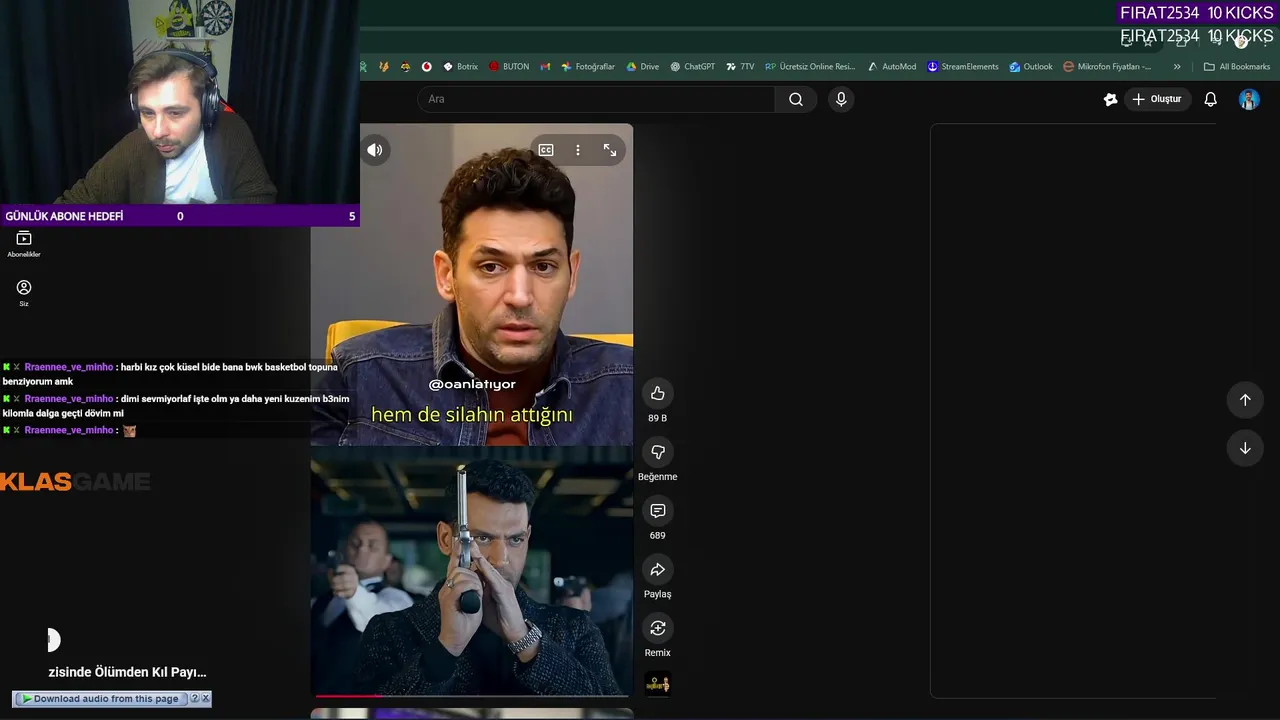Click the first Rraennee_ve_minho chat username
The width and height of the screenshot is (1280, 720).
point(69,367)
